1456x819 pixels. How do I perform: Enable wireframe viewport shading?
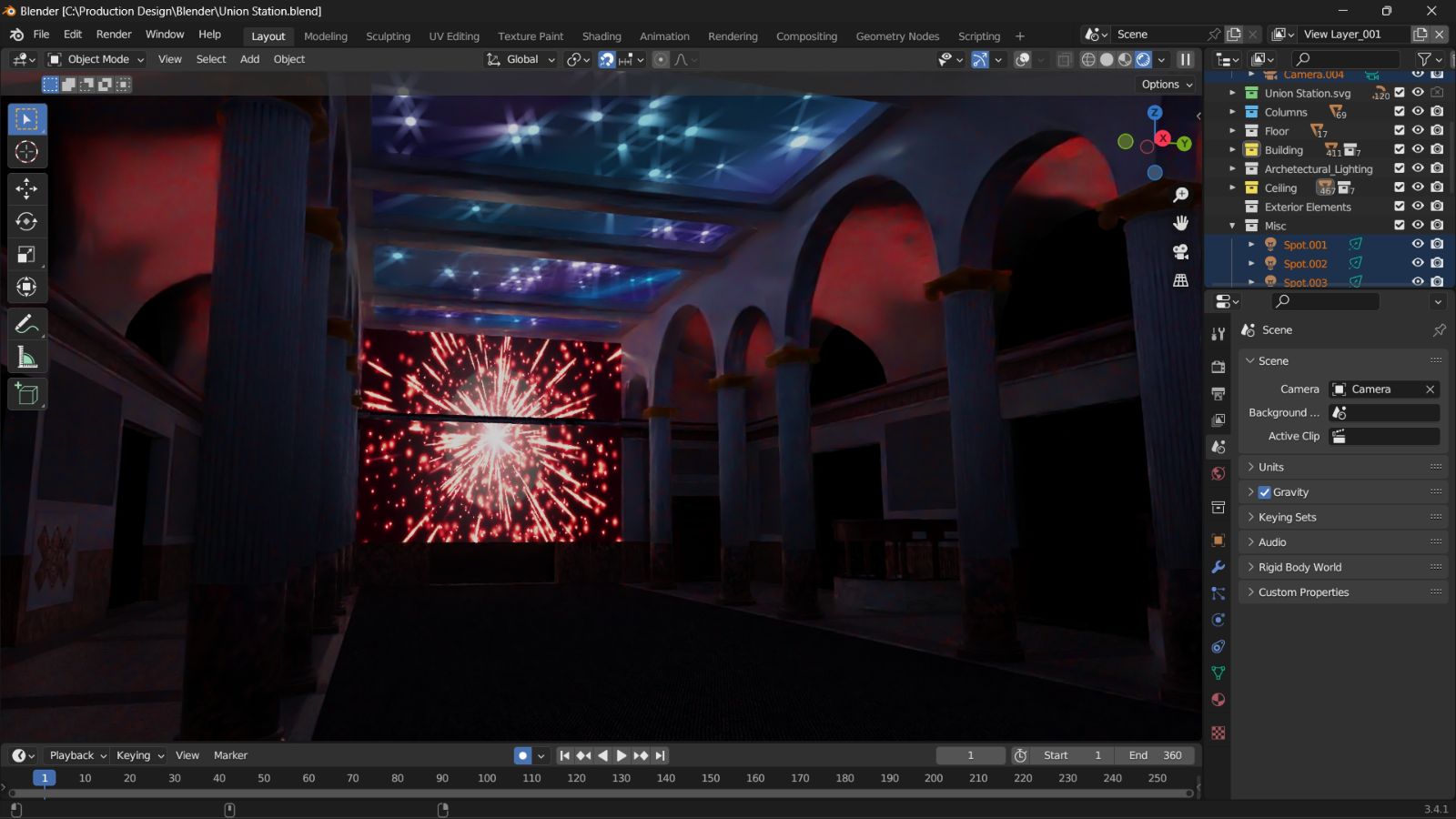tap(1087, 59)
